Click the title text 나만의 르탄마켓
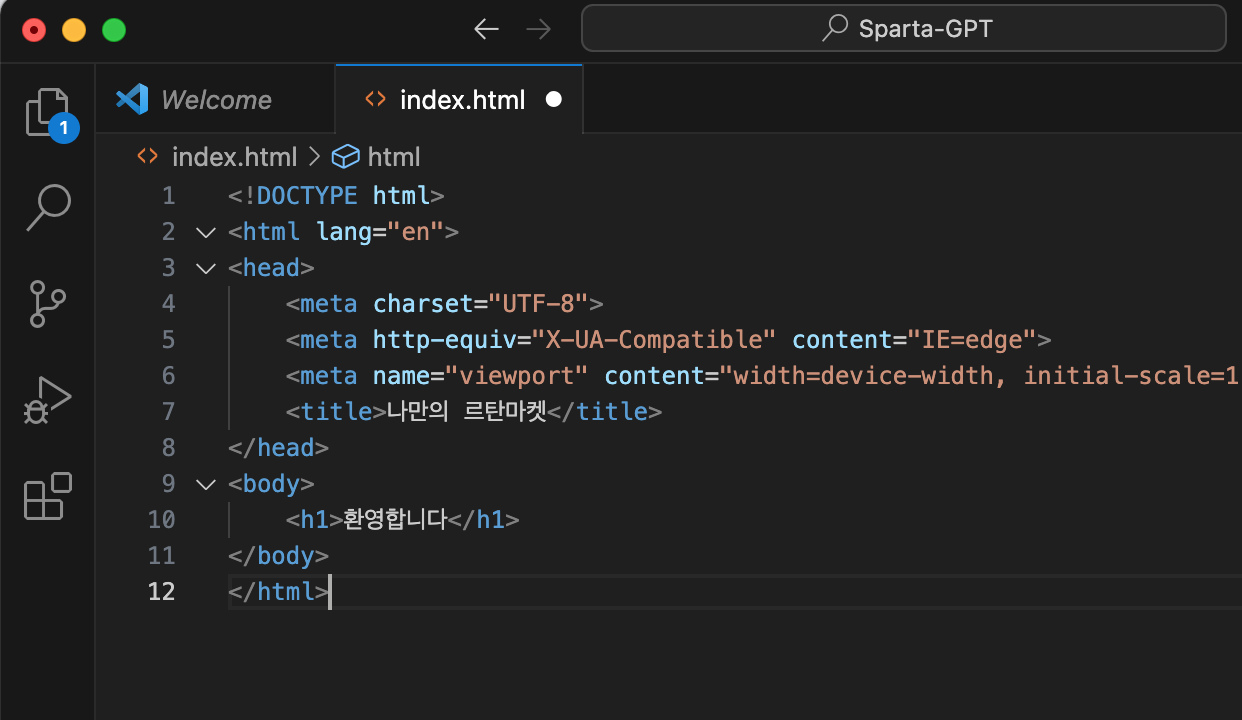The image size is (1242, 720). pos(467,411)
